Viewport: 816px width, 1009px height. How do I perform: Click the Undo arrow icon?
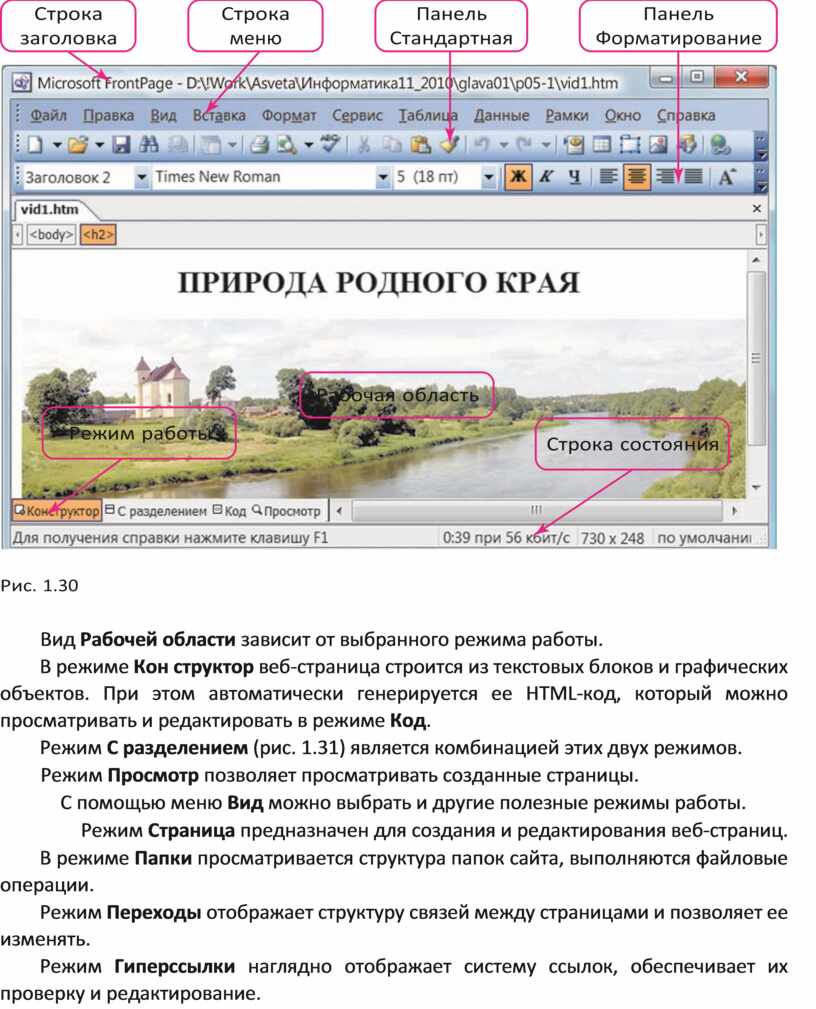[x=482, y=145]
